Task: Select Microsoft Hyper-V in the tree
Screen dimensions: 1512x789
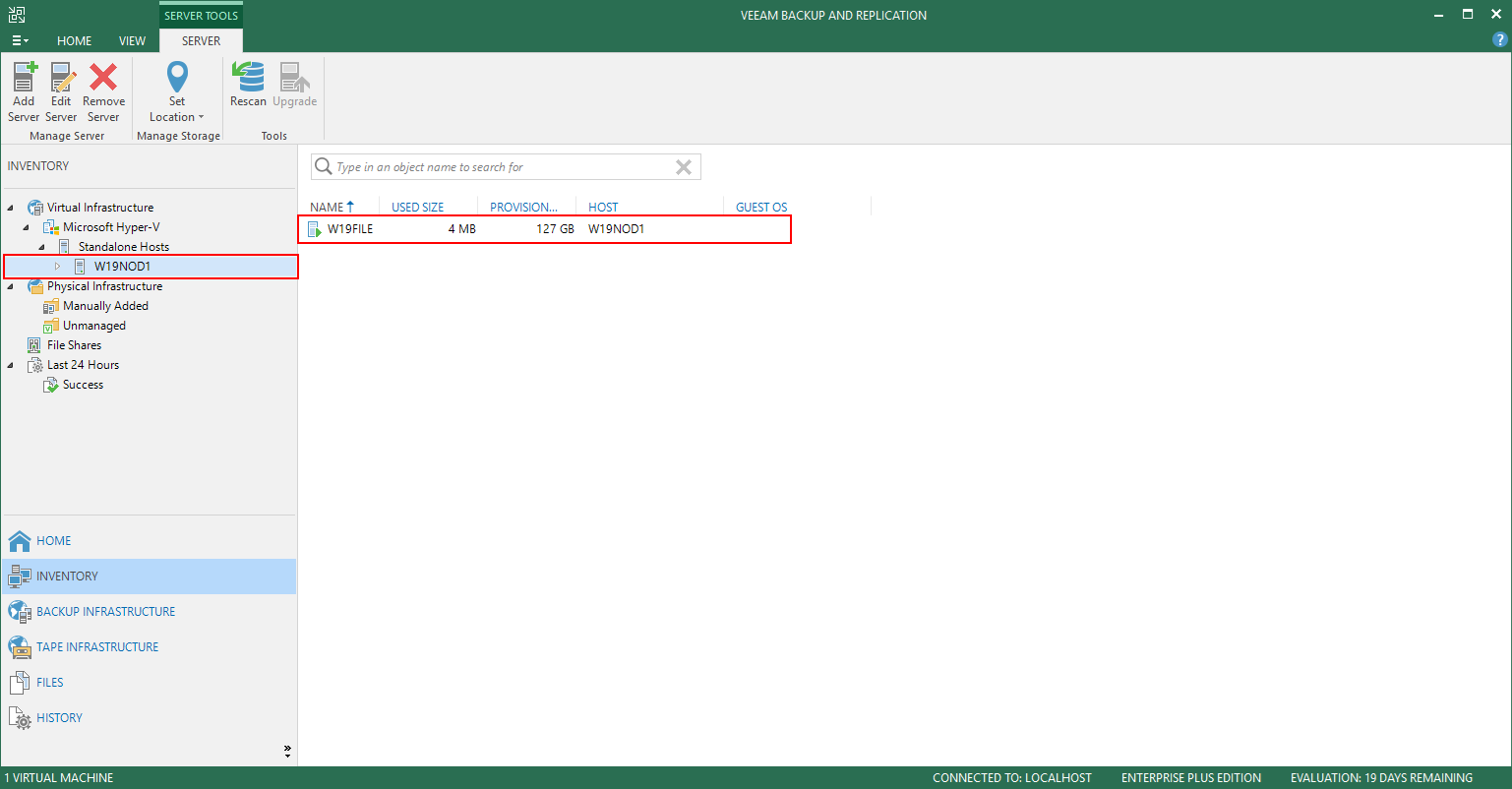Action: [x=111, y=227]
